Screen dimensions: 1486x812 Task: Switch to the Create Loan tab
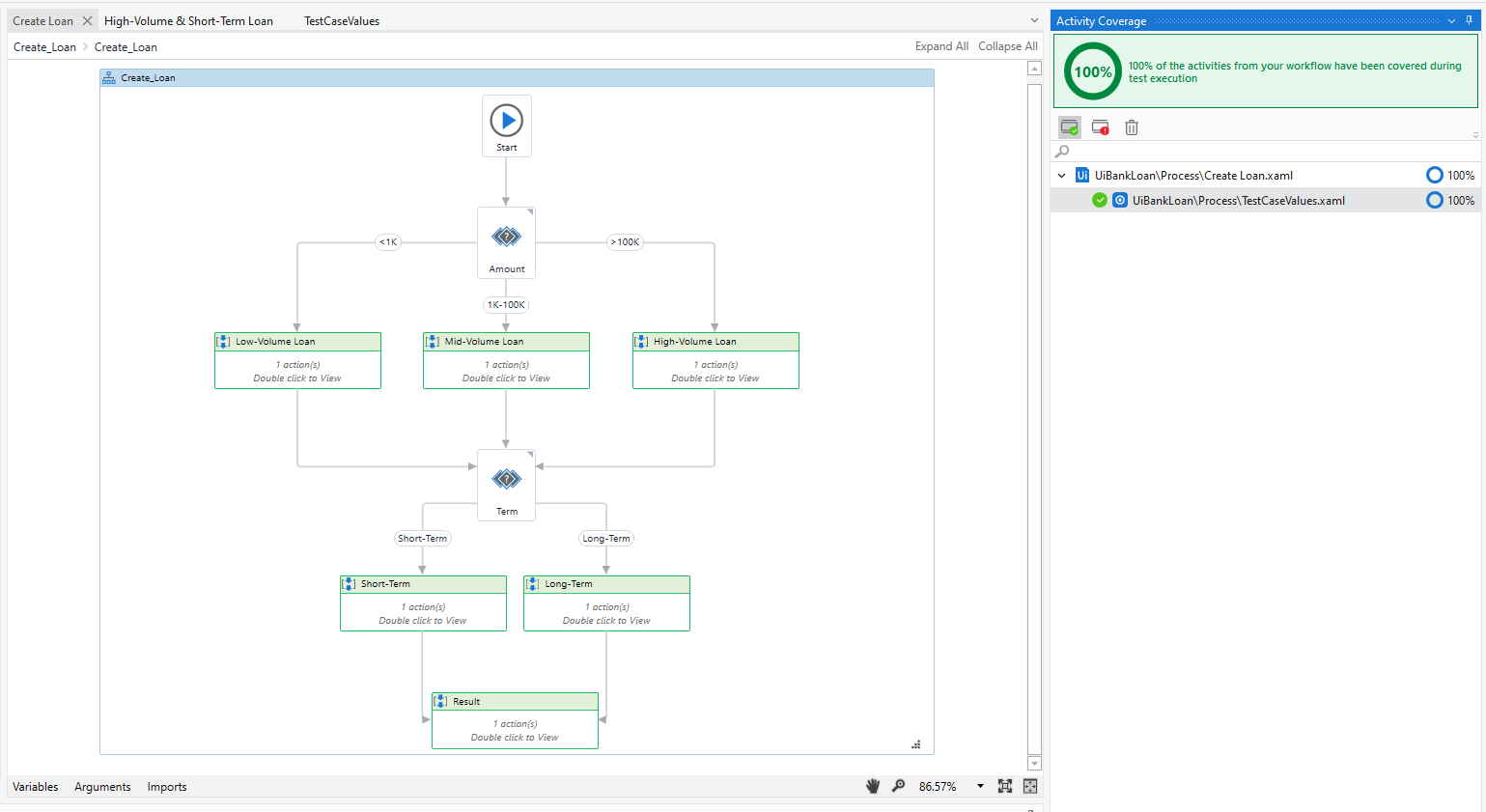click(42, 20)
